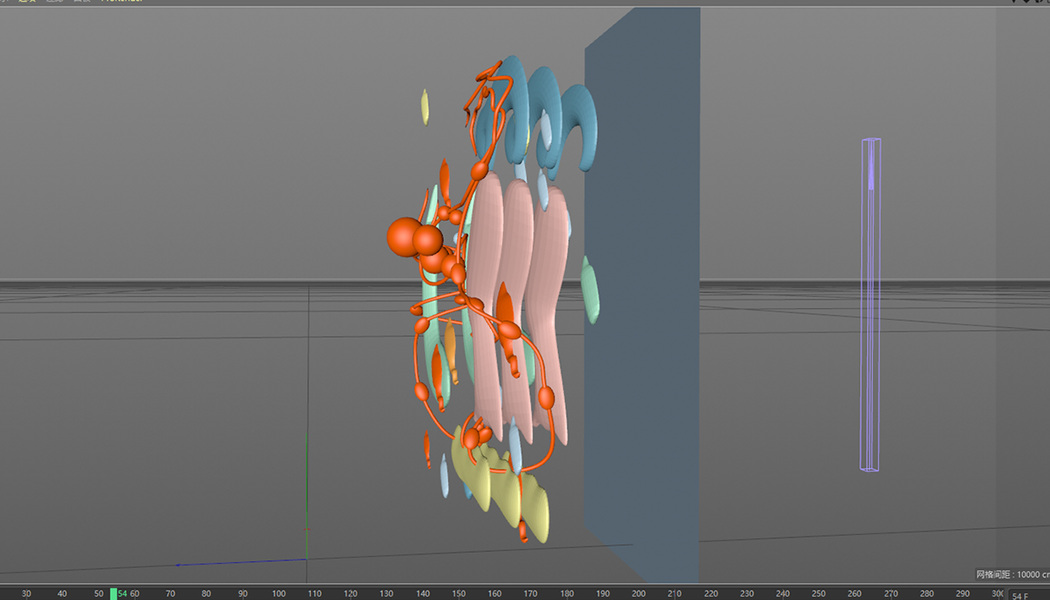Click the orange oval on the lower right tube
Viewport: 1050px width, 600px height.
pyautogui.click(x=546, y=397)
